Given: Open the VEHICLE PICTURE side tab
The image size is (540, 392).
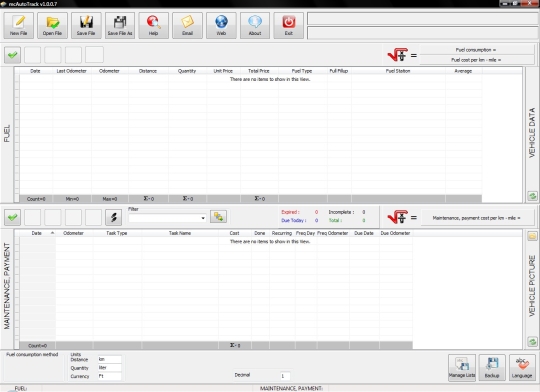Looking at the screenshot, I should pos(532,286).
